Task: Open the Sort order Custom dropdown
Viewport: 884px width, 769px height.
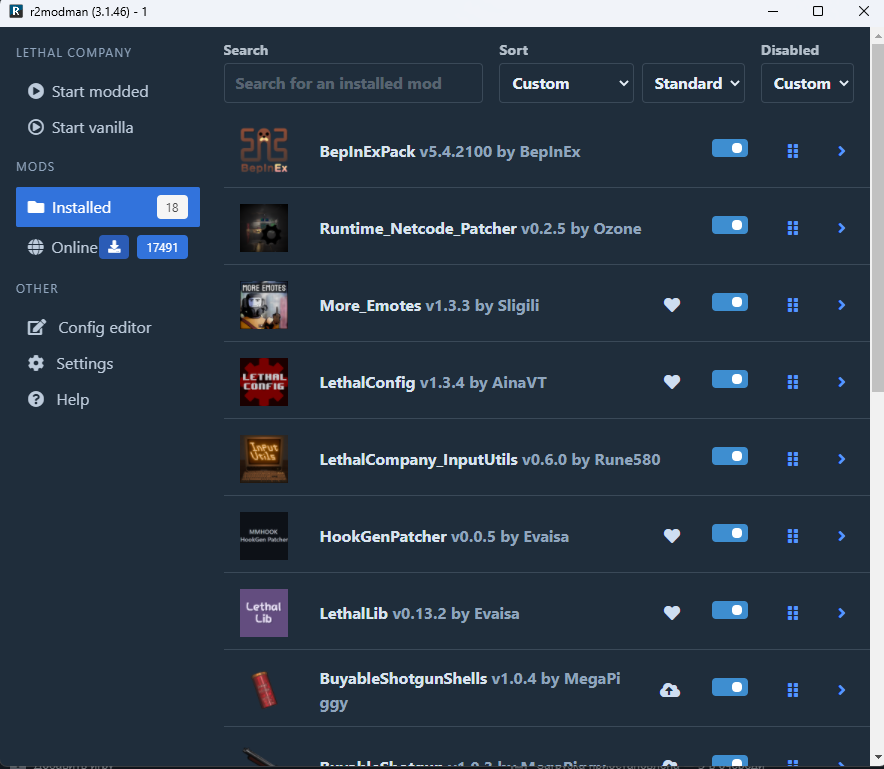Action: tap(566, 83)
